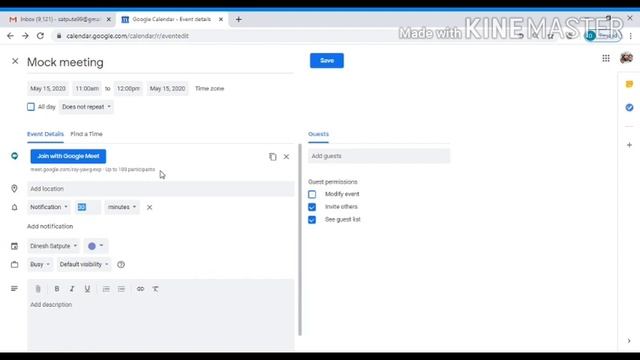Pick the 11:00am start time

click(87, 89)
